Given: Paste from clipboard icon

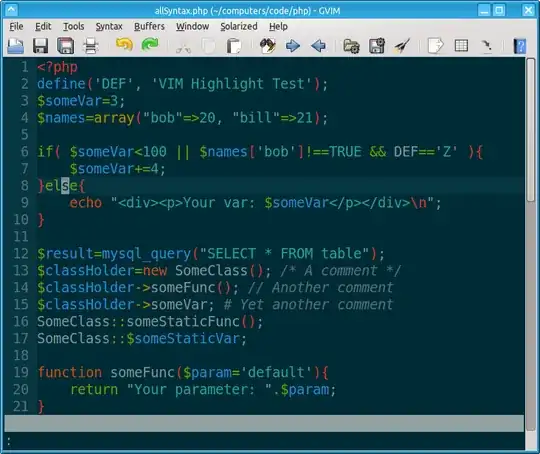Looking at the screenshot, I should click(234, 46).
